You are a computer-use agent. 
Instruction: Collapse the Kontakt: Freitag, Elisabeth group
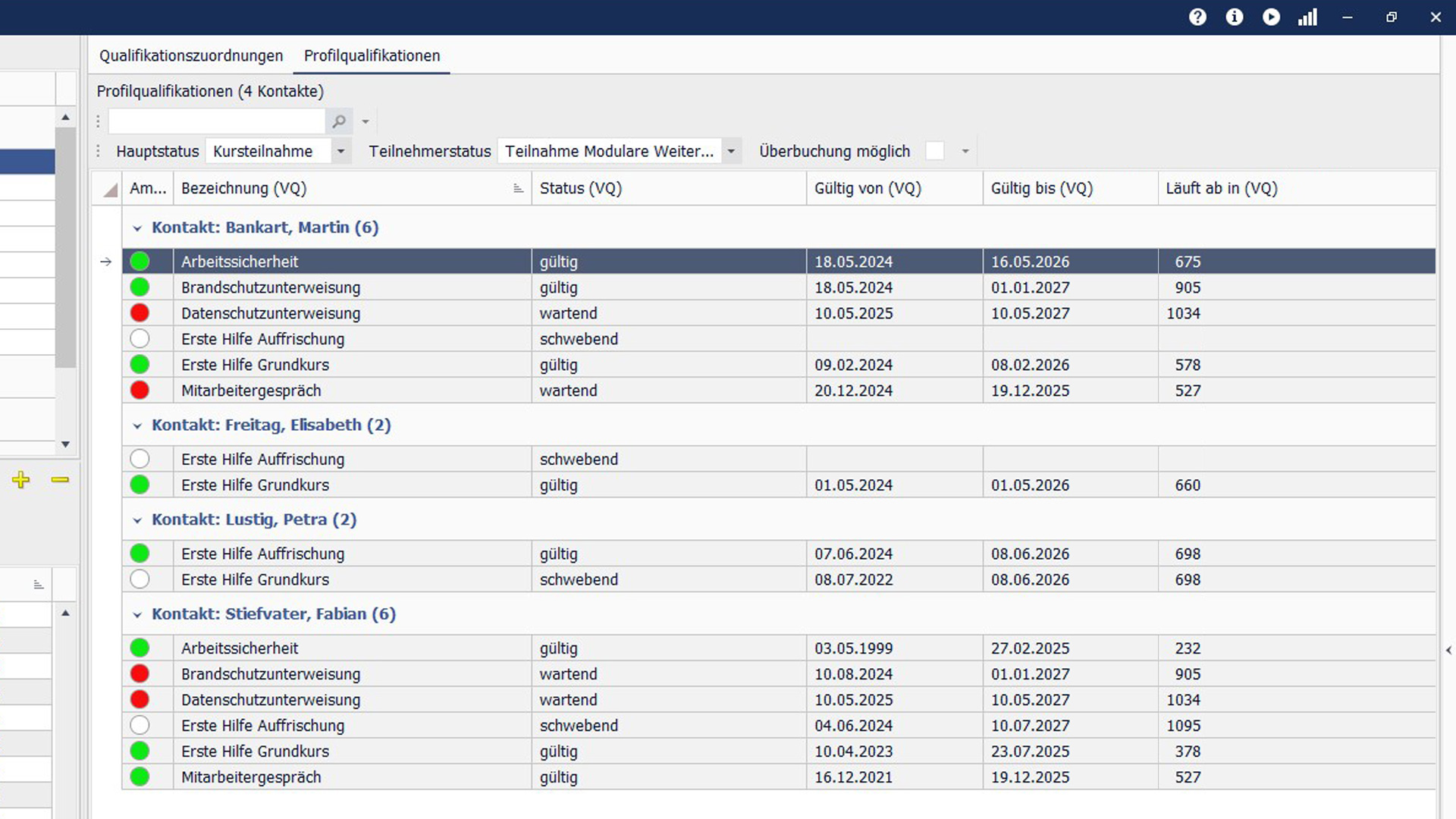[x=137, y=425]
